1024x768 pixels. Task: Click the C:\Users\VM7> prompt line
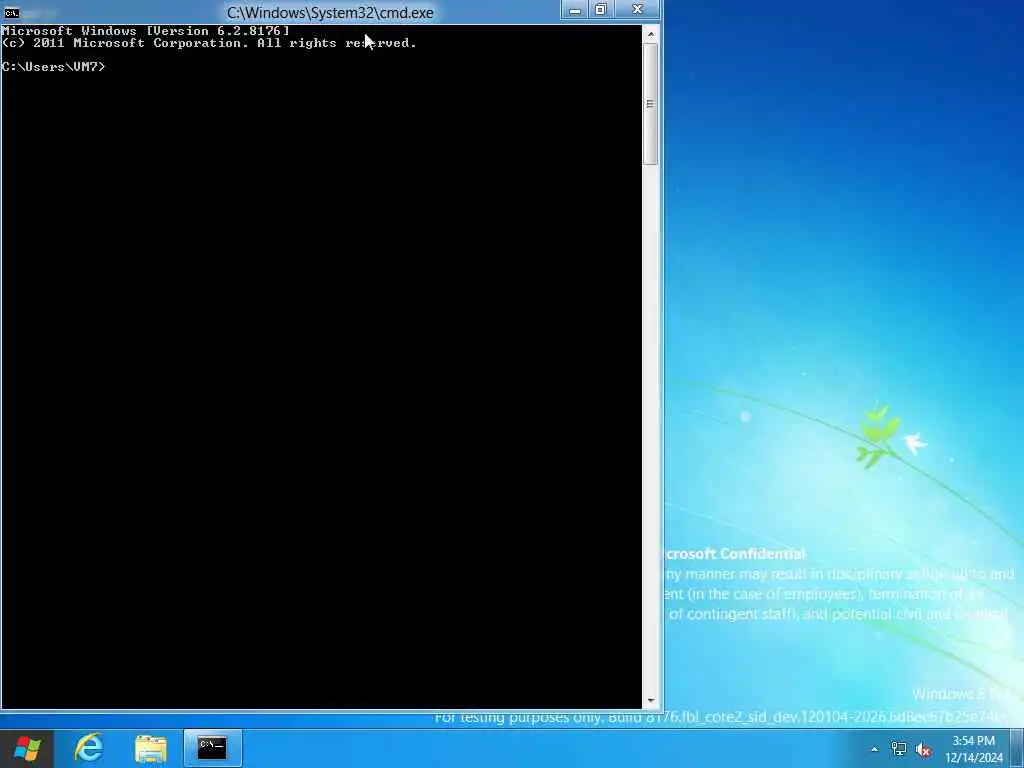coord(53,67)
